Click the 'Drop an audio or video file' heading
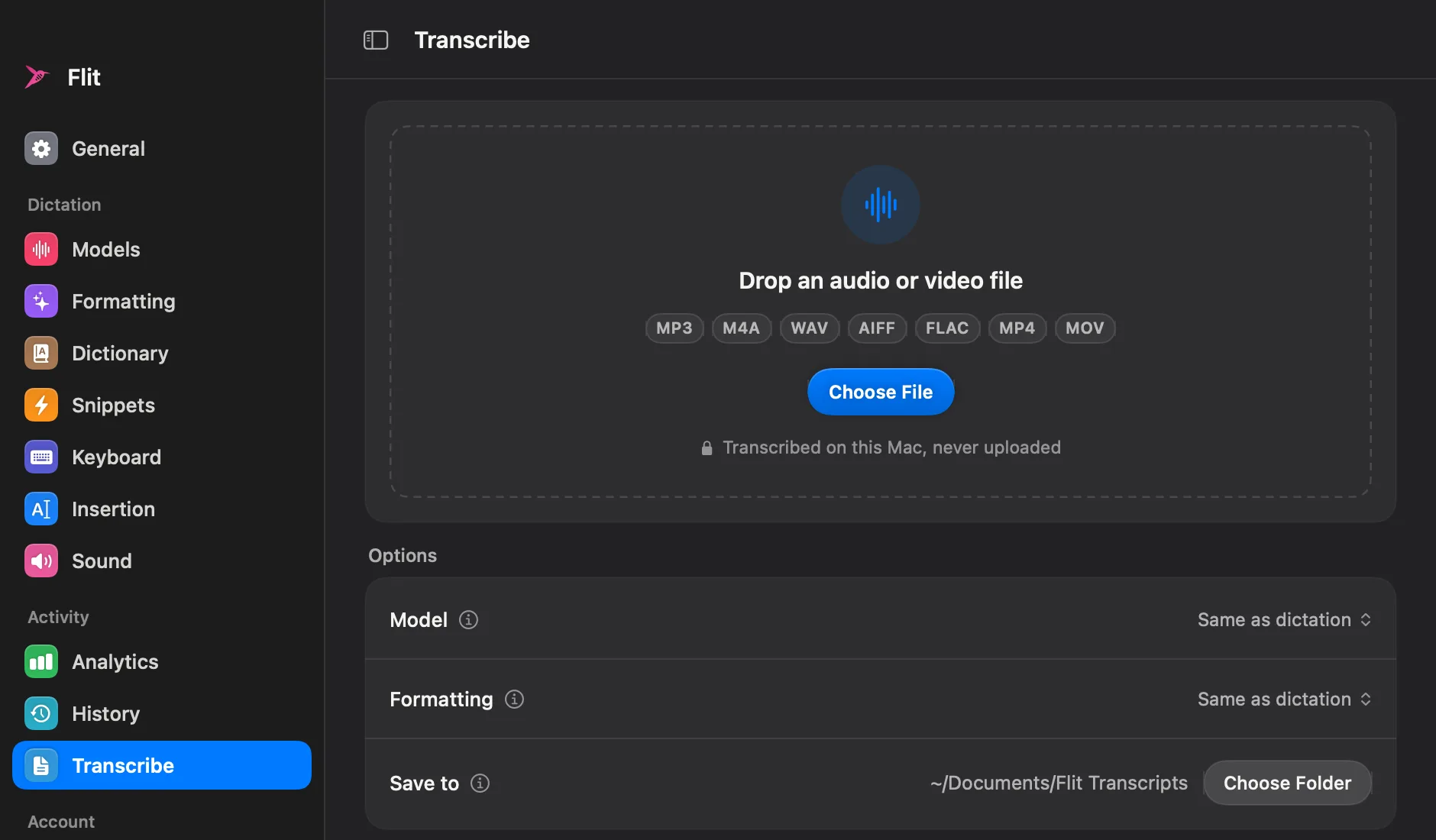 pyautogui.click(x=881, y=280)
